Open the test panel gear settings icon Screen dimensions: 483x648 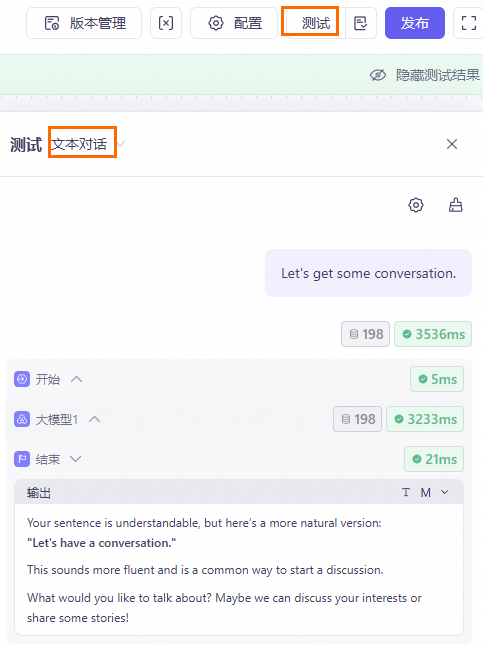[416, 205]
